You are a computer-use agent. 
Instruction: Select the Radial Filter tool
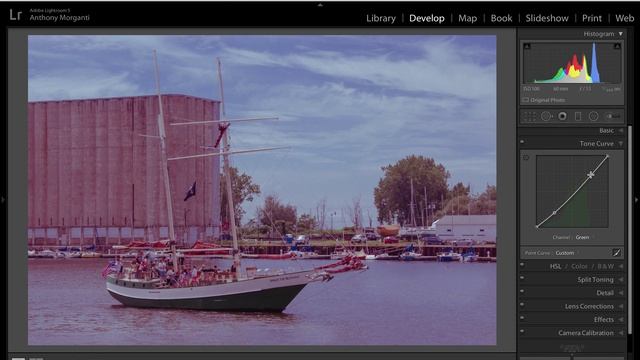point(593,117)
